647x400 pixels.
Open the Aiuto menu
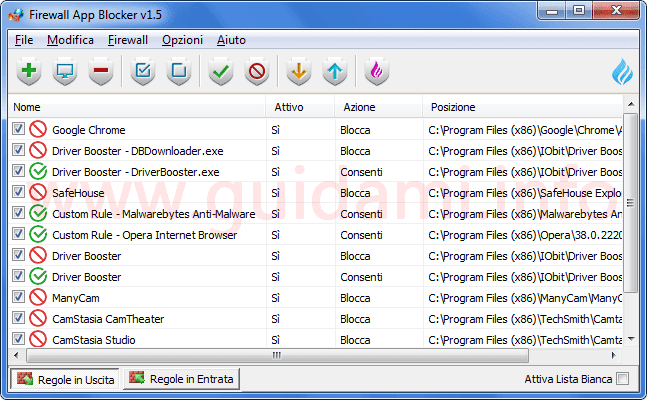click(x=231, y=40)
